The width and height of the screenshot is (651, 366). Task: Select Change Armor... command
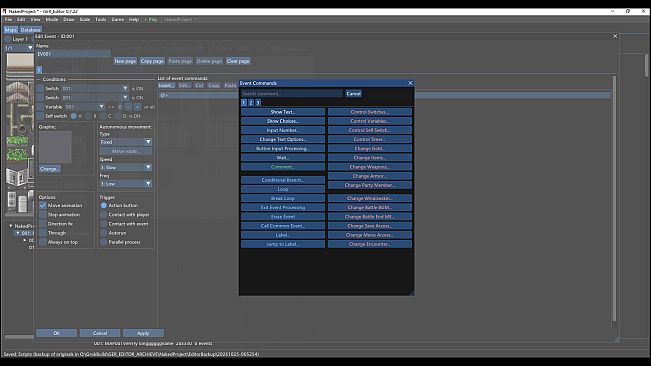pyautogui.click(x=370, y=176)
